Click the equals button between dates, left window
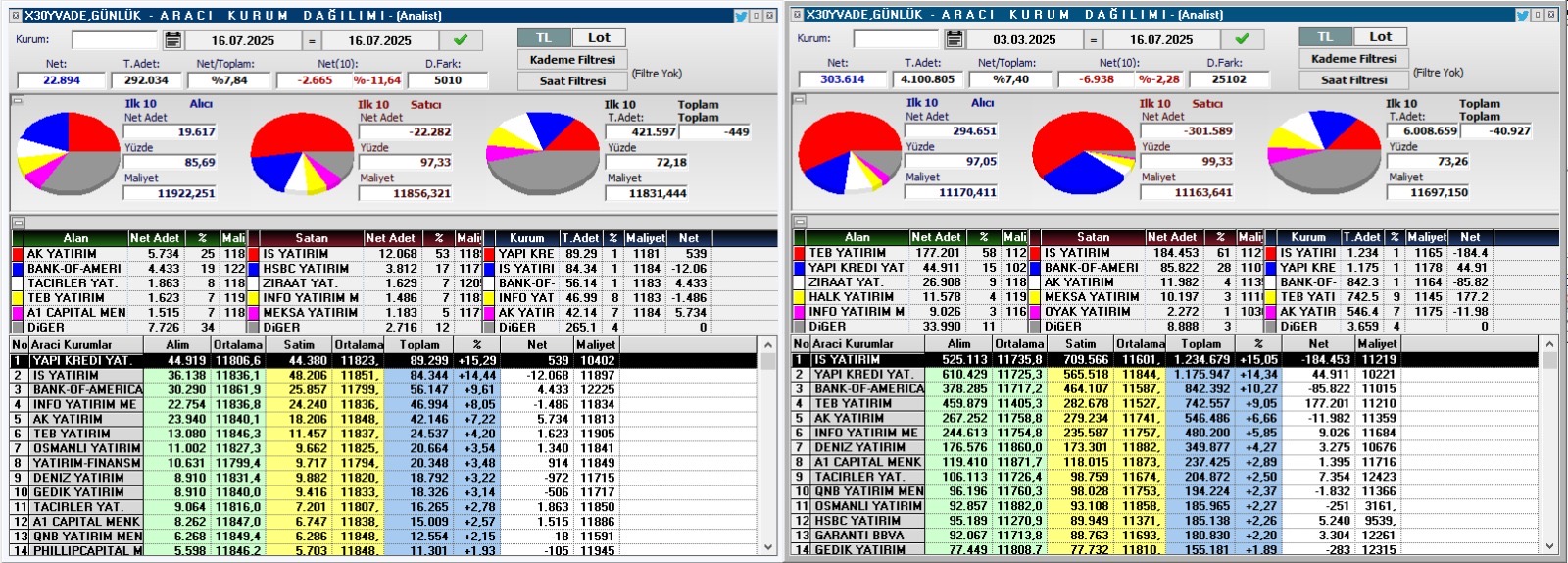 click(x=312, y=40)
